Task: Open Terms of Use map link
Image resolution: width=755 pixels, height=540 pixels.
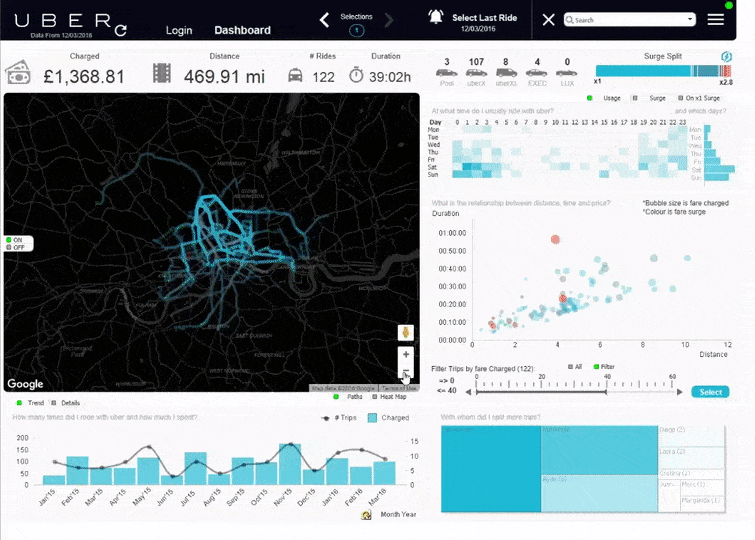Action: 399,388
